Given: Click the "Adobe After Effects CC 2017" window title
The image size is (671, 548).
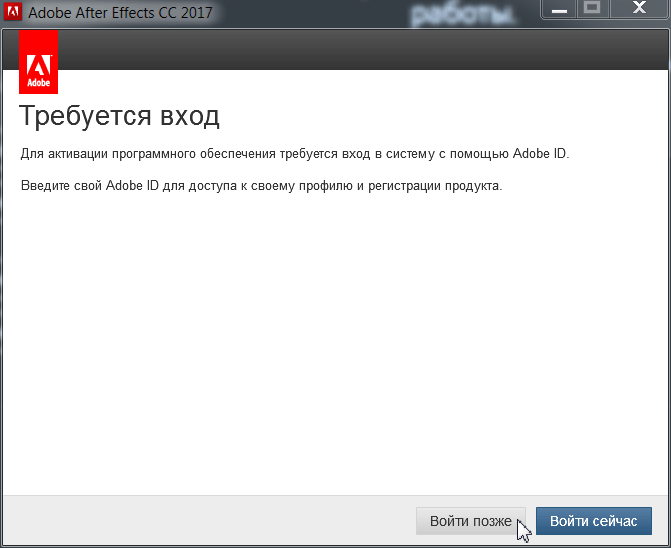Looking at the screenshot, I should [x=120, y=12].
